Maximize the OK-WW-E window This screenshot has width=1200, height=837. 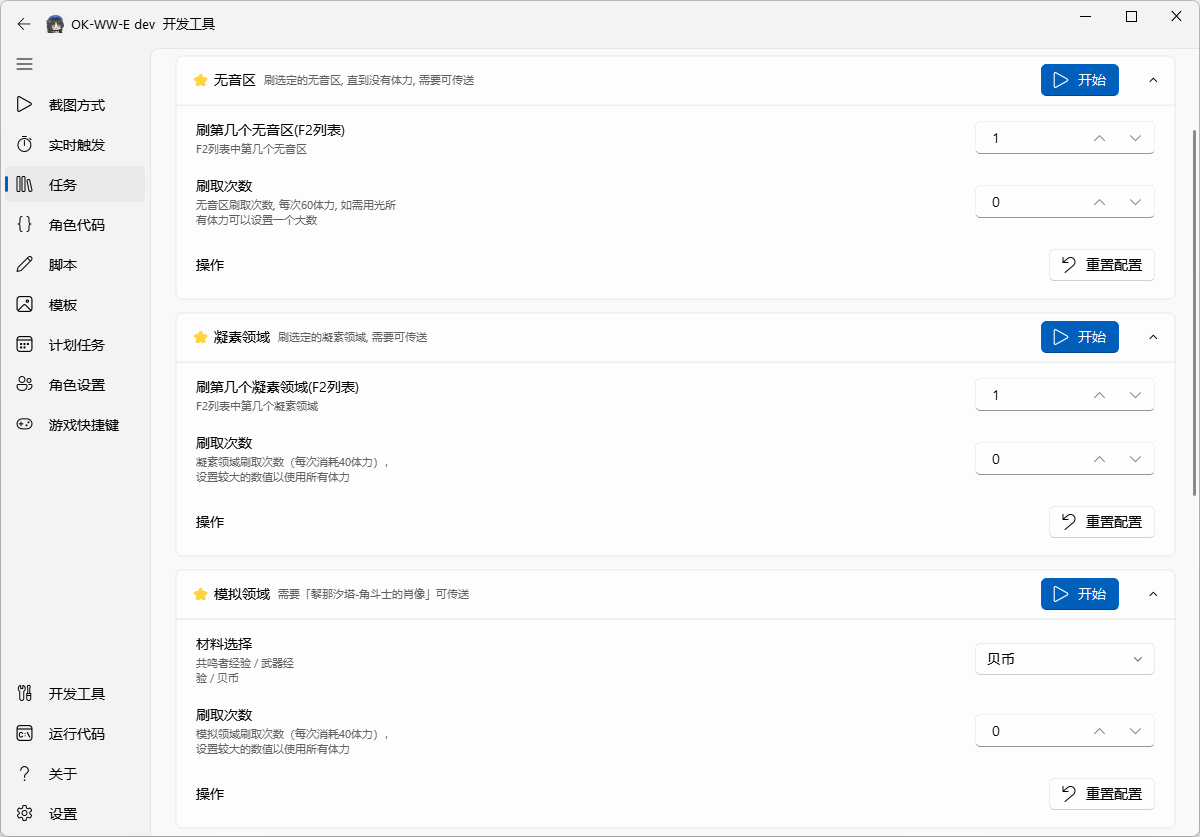coord(1131,16)
